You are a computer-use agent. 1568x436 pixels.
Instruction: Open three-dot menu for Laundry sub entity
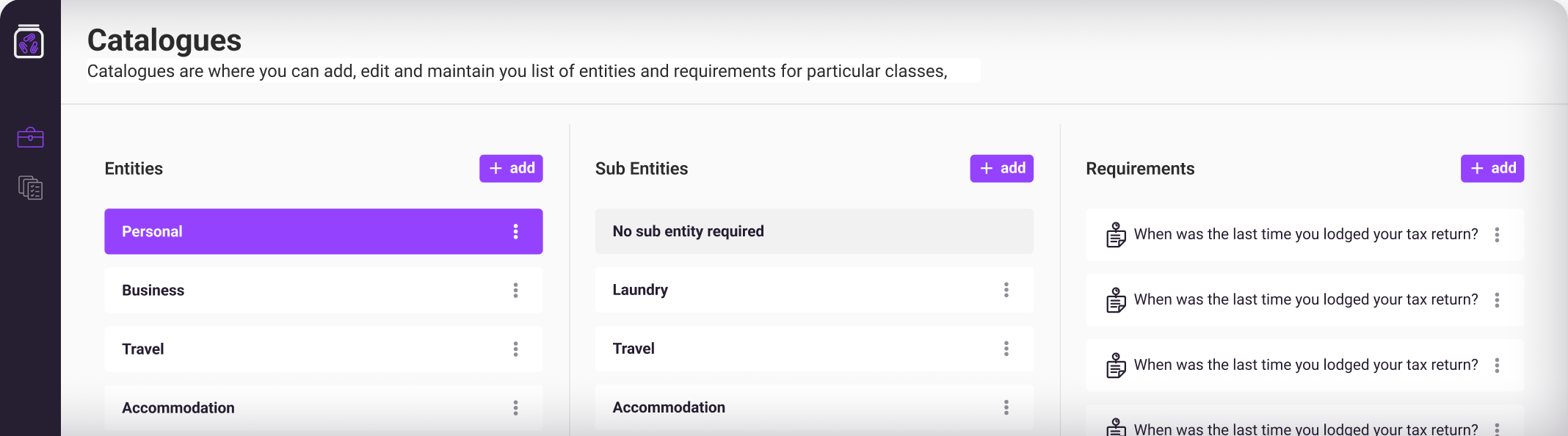[x=1006, y=290]
